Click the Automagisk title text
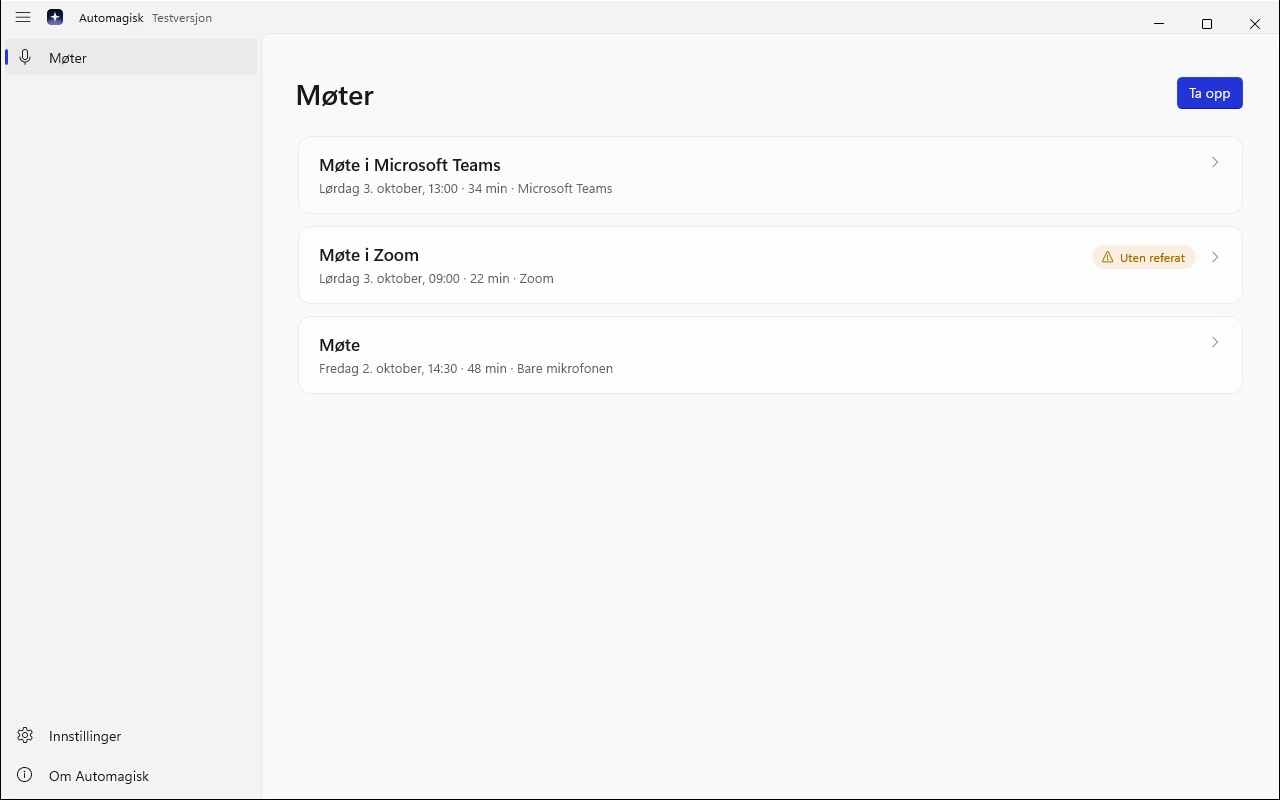The image size is (1280, 800). tap(111, 18)
